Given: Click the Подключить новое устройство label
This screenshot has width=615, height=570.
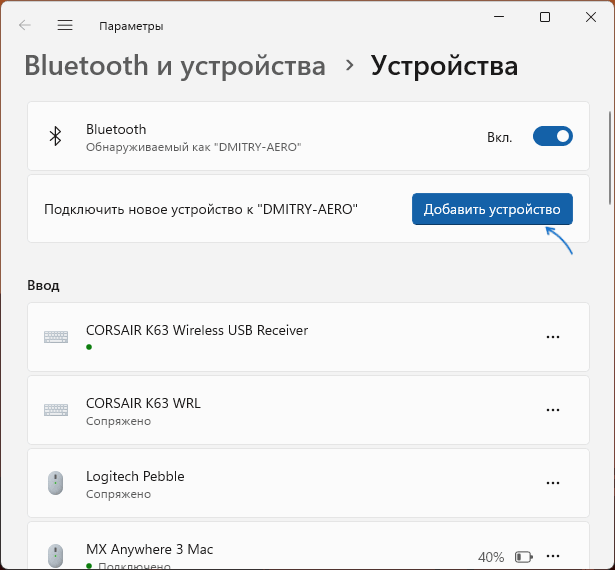Looking at the screenshot, I should (201, 209).
